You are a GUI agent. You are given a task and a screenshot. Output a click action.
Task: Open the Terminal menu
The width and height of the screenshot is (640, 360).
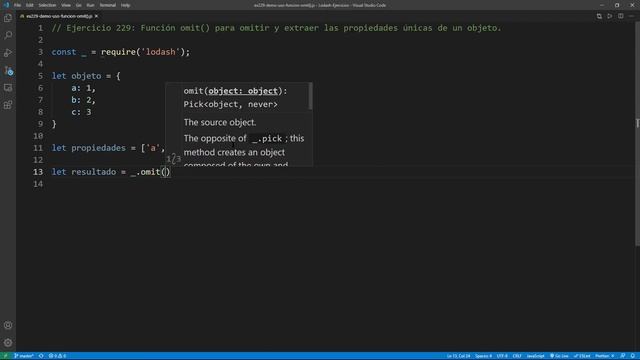108,5
